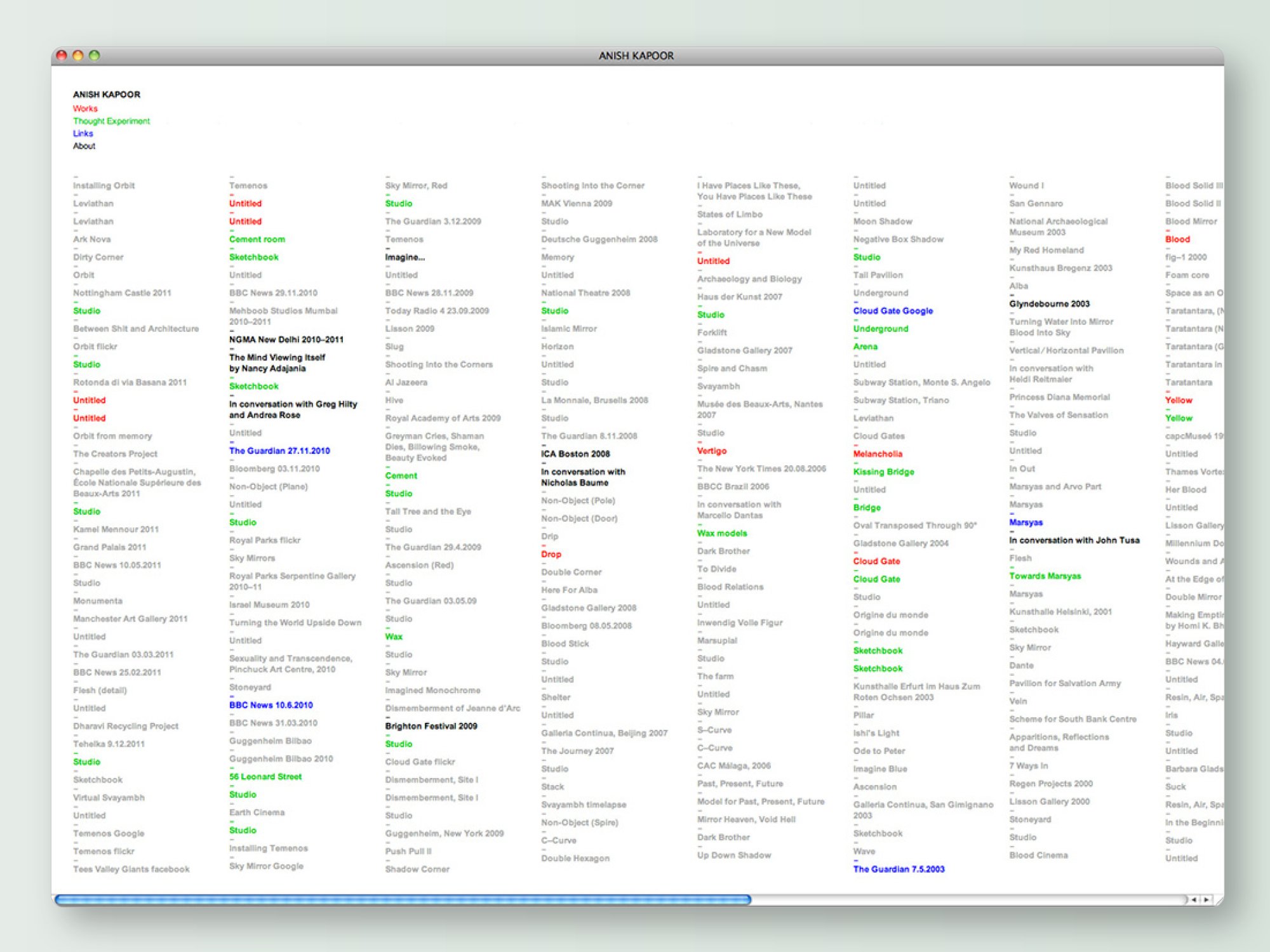
Task: Open the Links menu item
Action: click(x=83, y=133)
